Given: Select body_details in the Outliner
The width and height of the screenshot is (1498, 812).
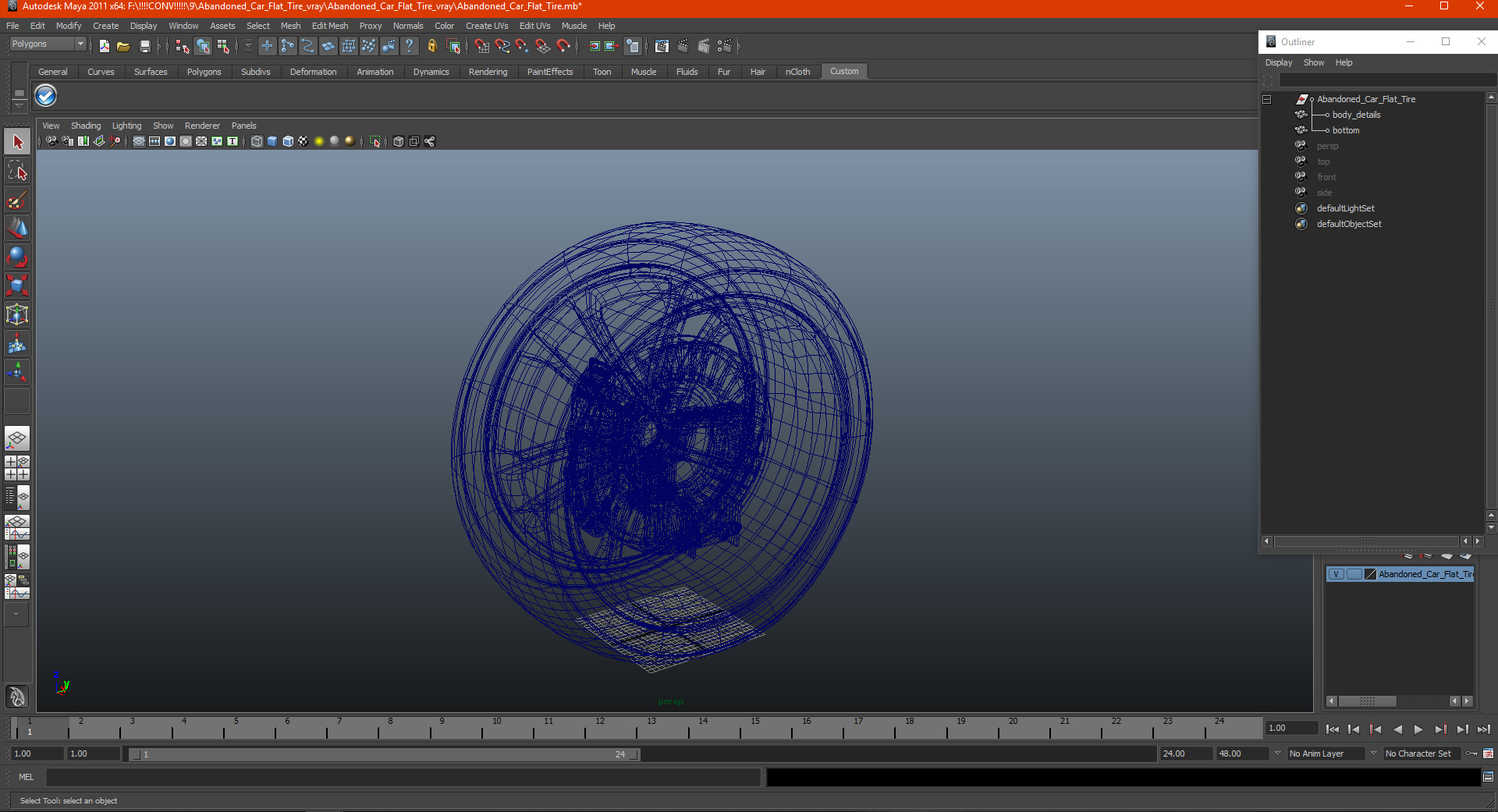Looking at the screenshot, I should pyautogui.click(x=1356, y=115).
